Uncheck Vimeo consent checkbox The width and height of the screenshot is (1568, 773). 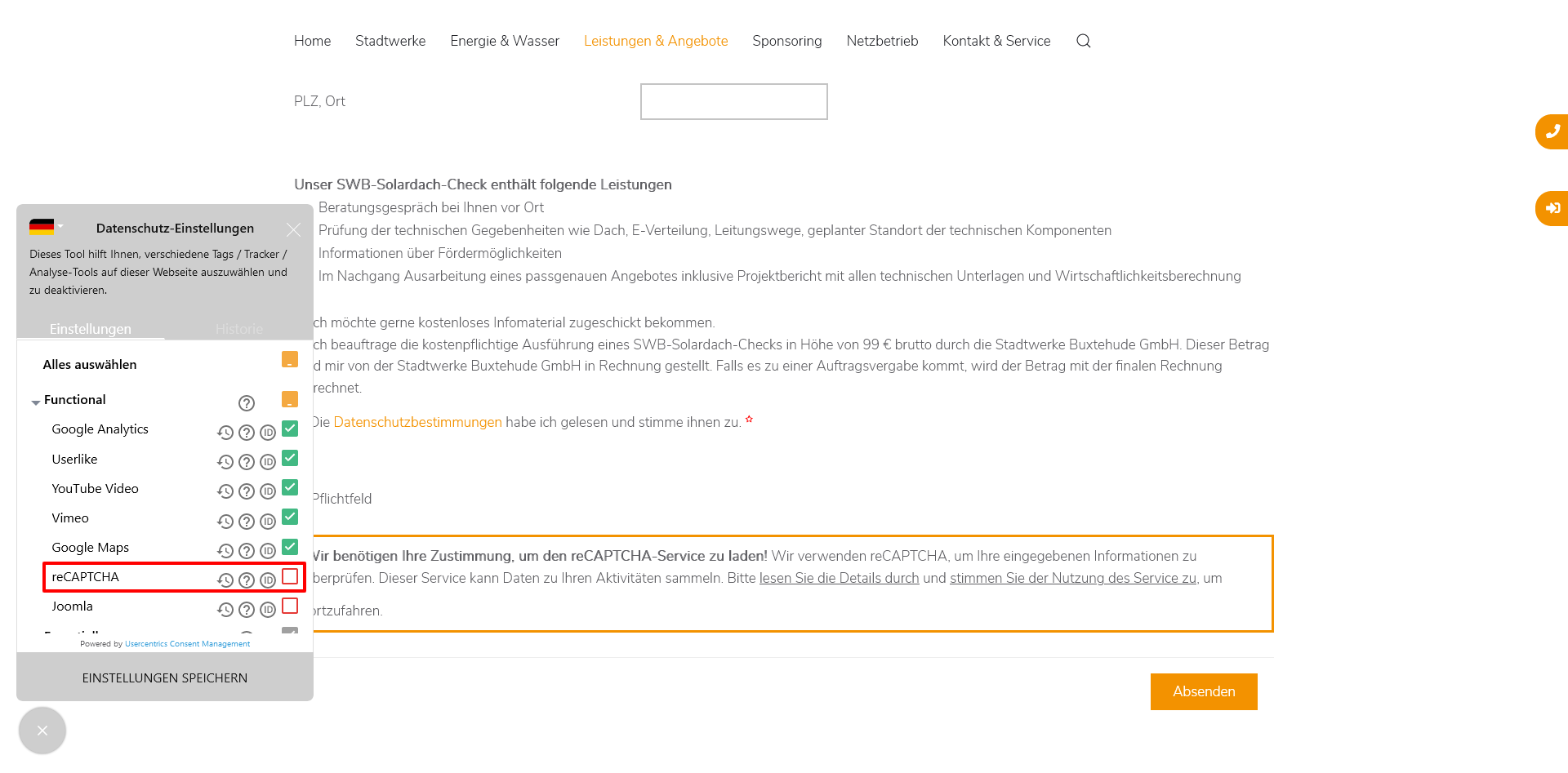tap(290, 517)
